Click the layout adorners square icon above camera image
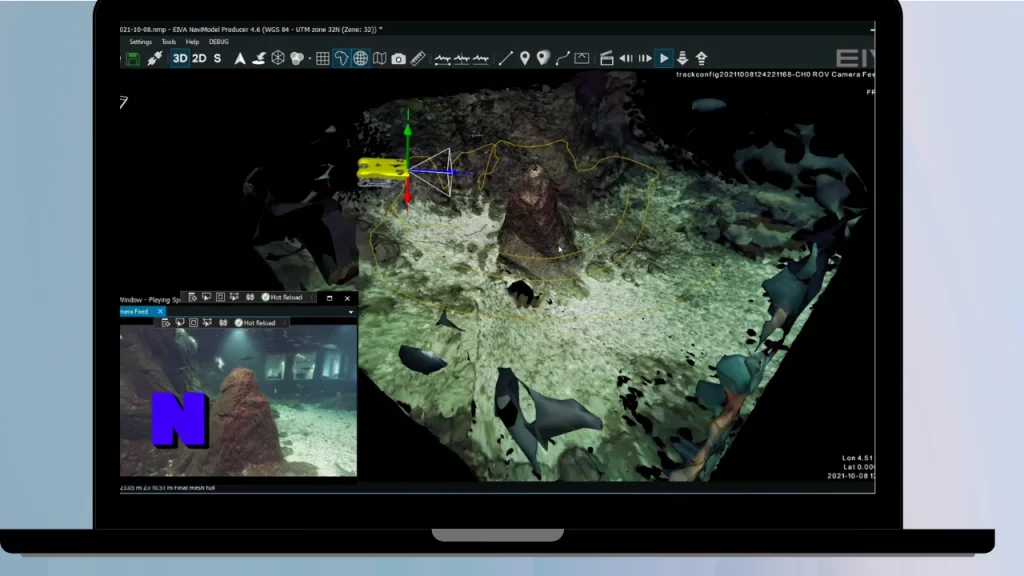Image resolution: width=1024 pixels, height=576 pixels. tap(193, 323)
